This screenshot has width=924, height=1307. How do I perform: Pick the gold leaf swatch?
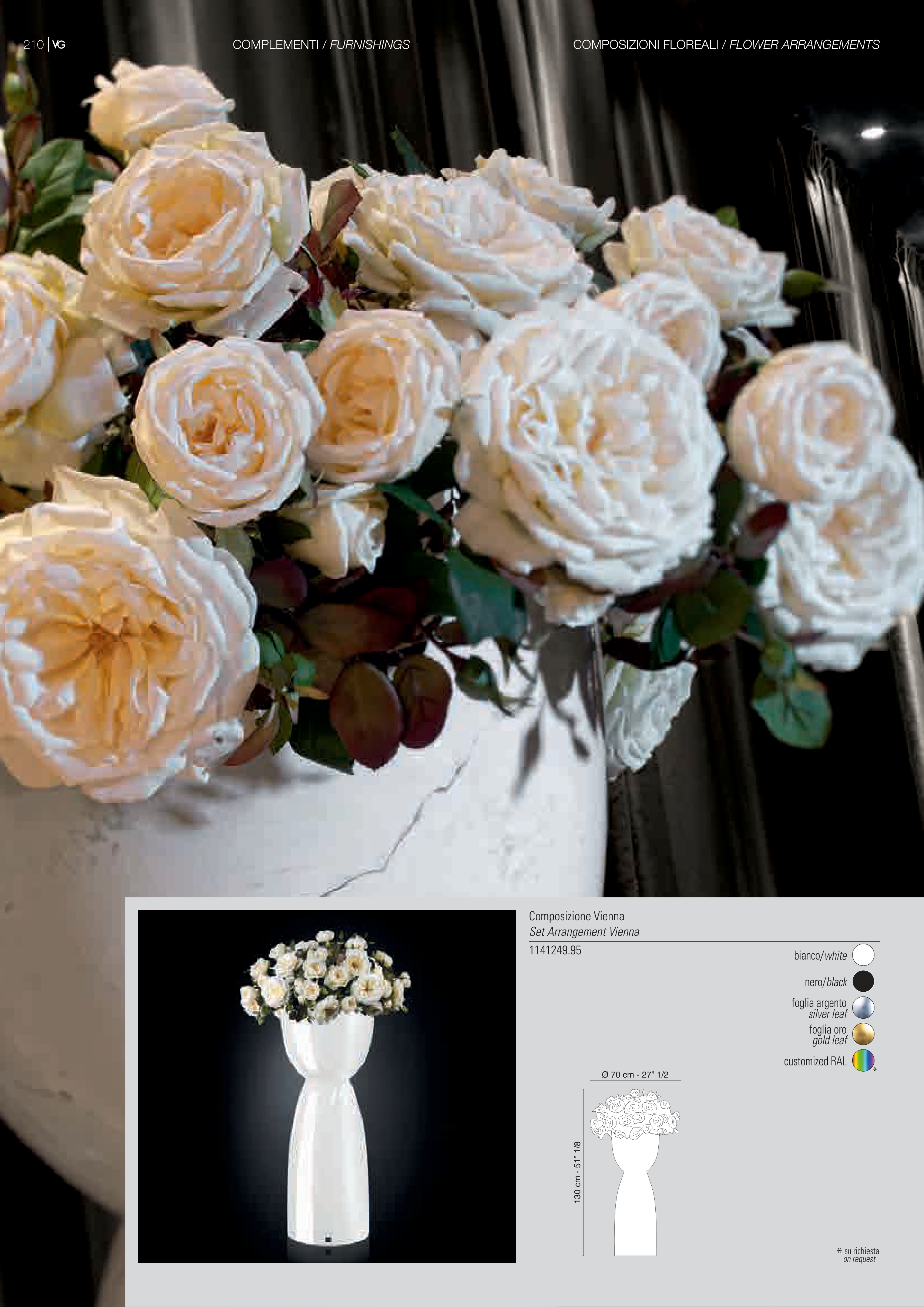863,1034
